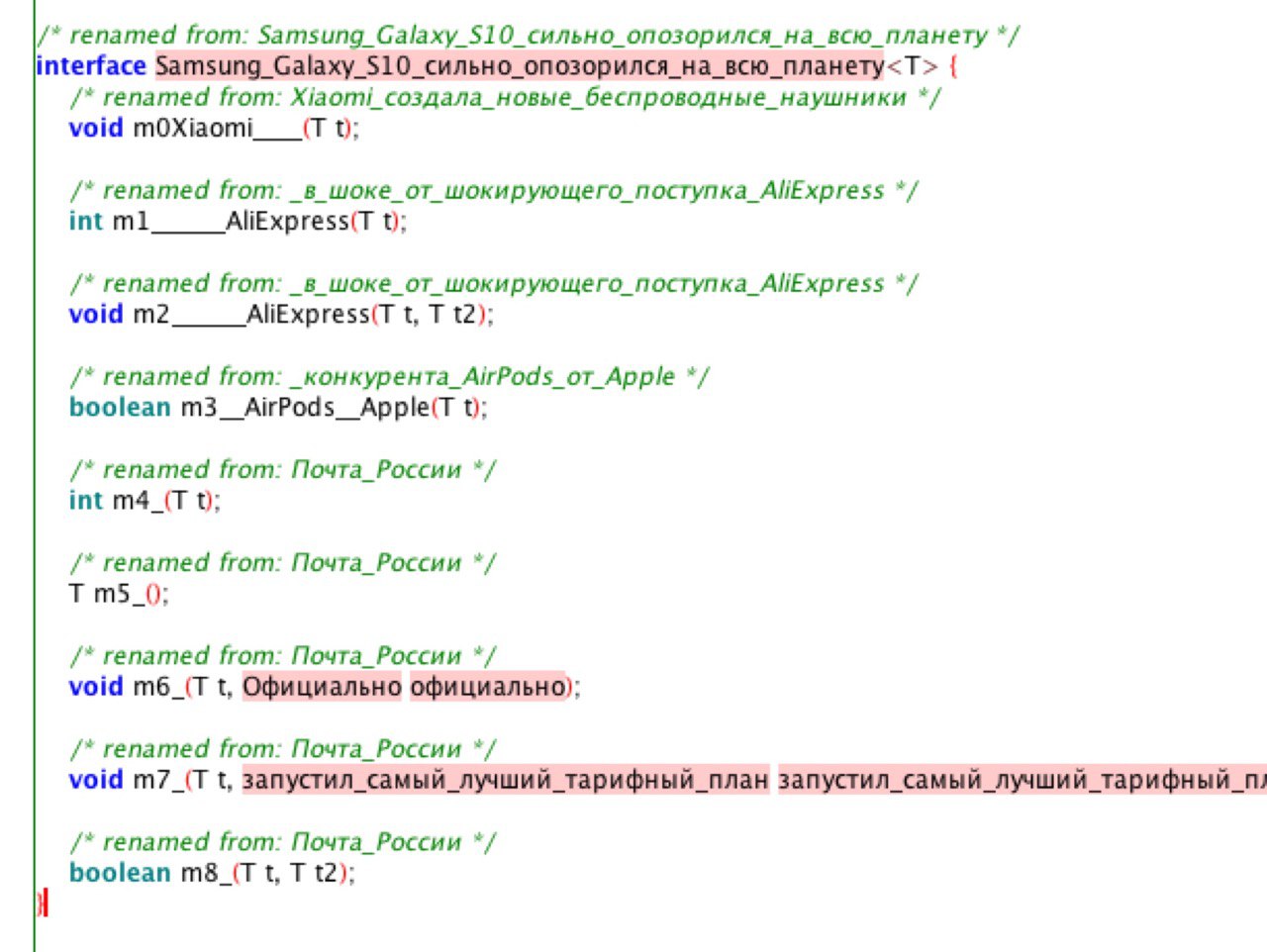Click the "void" keyword before m2______AliExpress

(x=96, y=314)
